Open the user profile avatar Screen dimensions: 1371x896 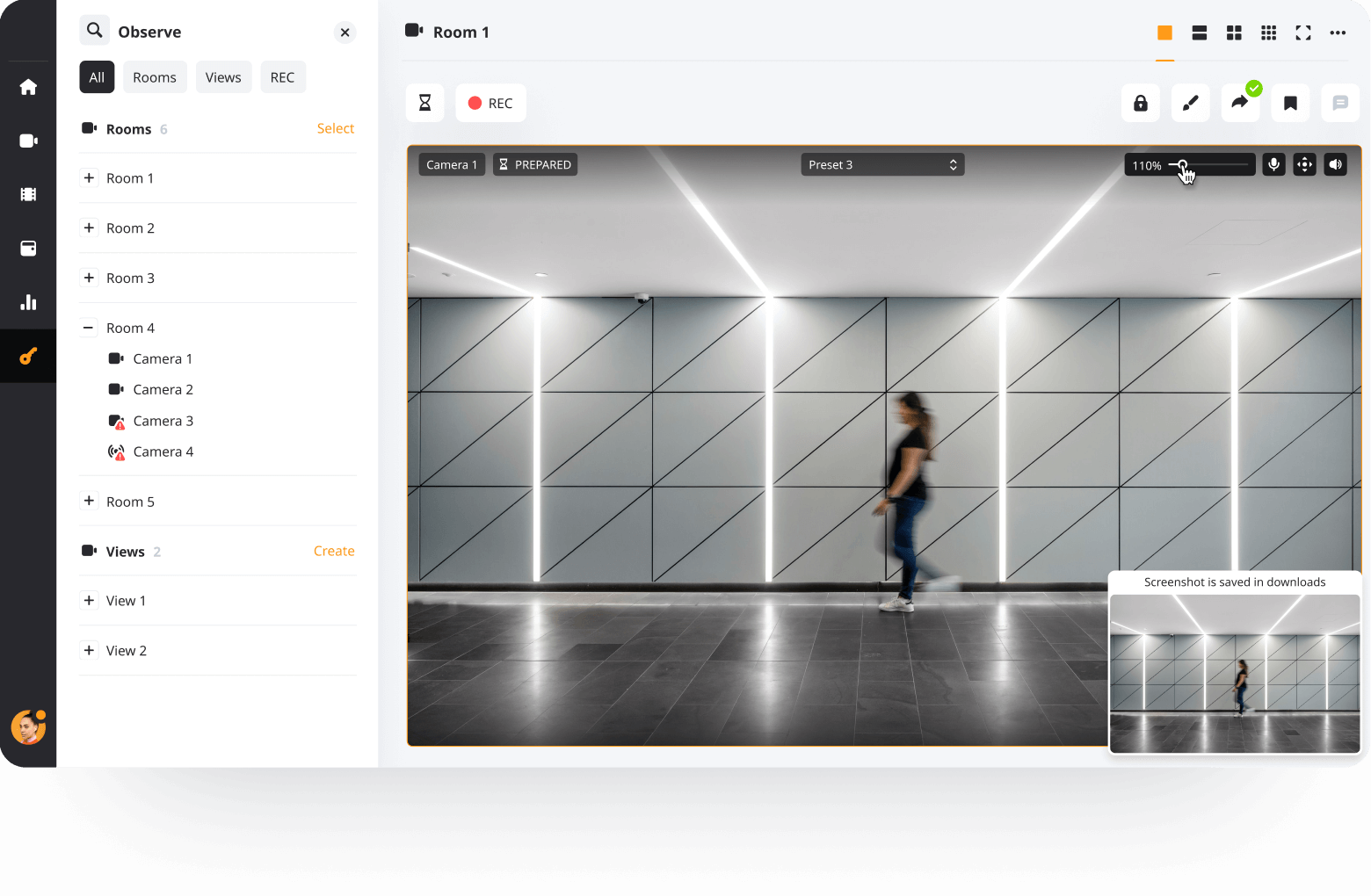coord(28,727)
